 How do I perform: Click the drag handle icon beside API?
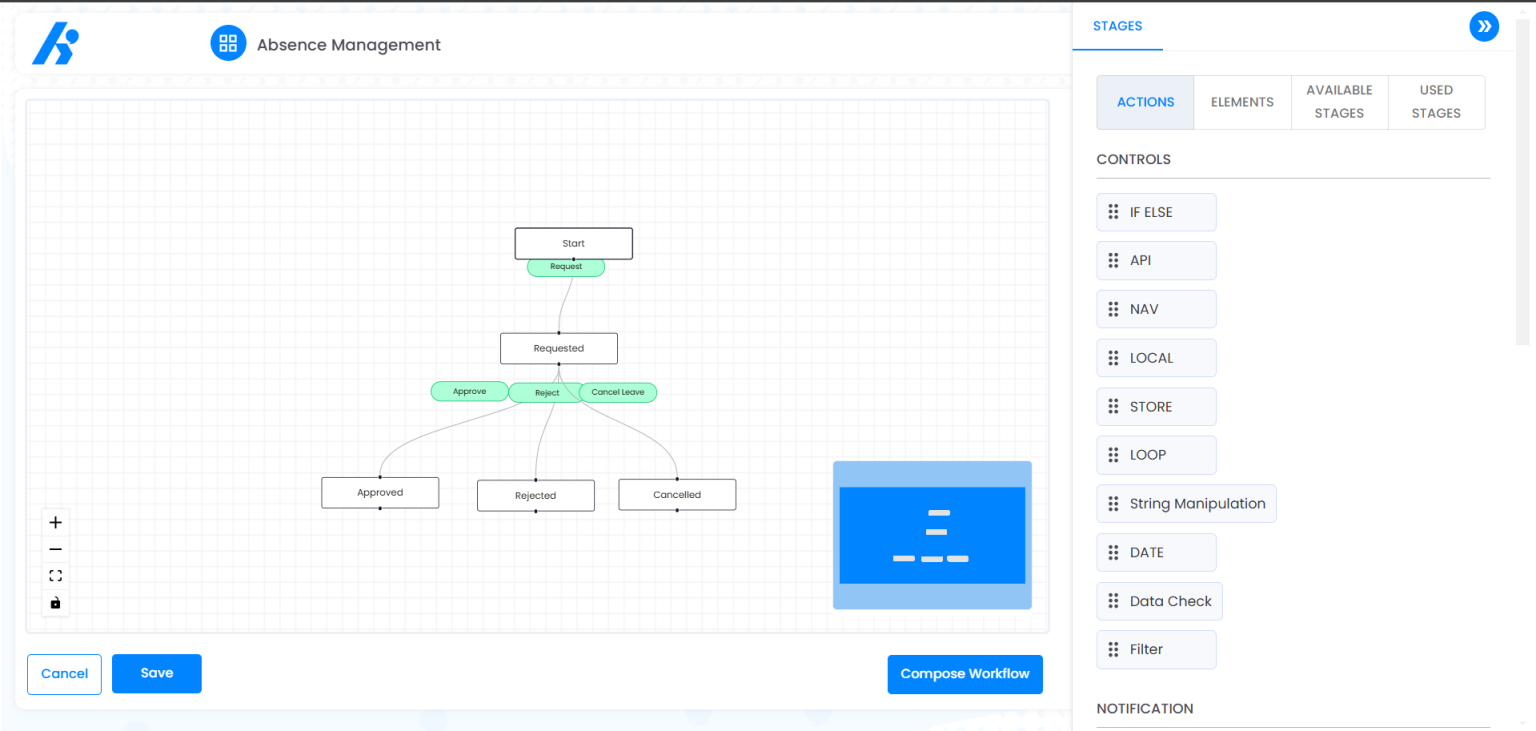1113,260
